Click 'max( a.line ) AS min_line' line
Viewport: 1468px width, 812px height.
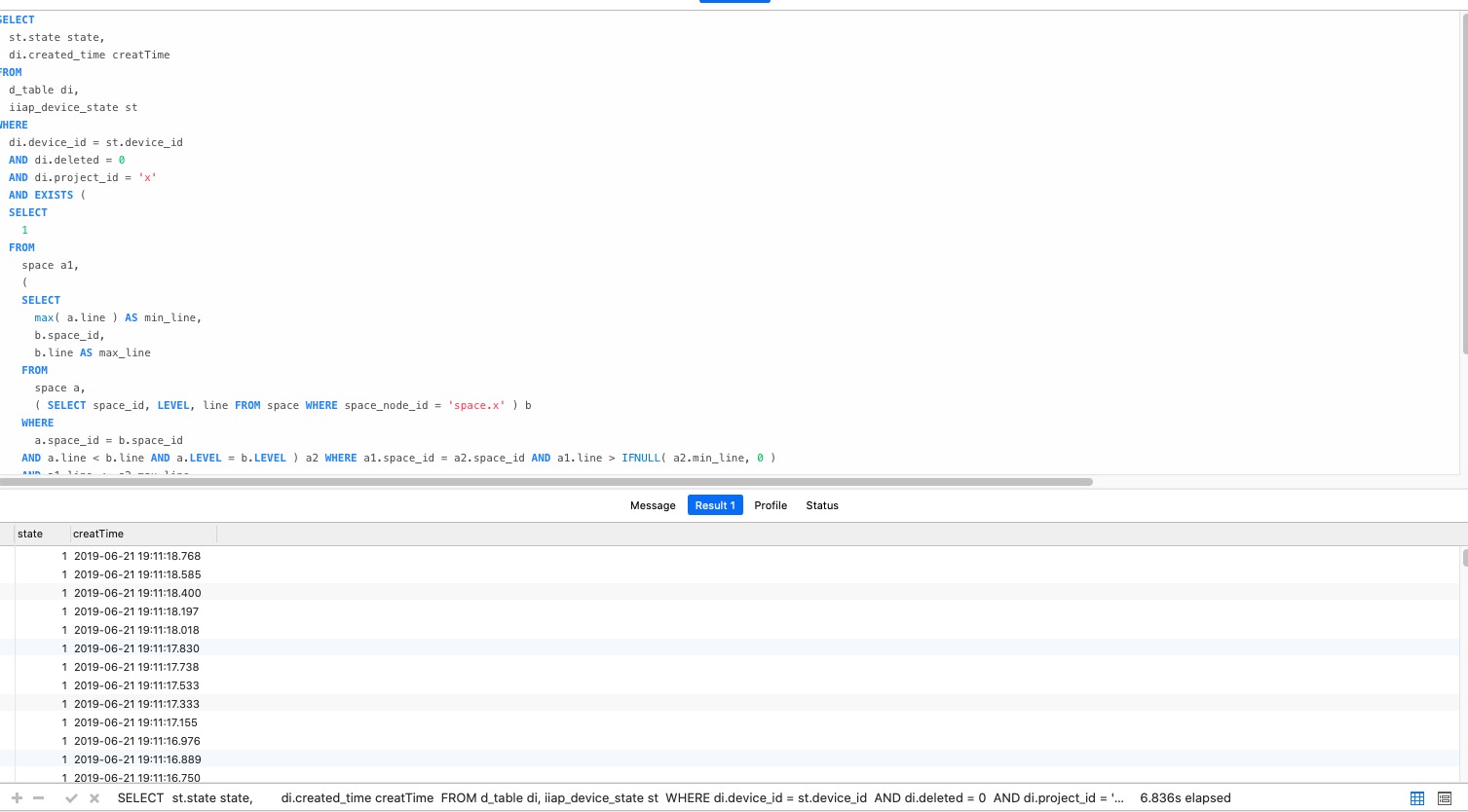tap(118, 317)
